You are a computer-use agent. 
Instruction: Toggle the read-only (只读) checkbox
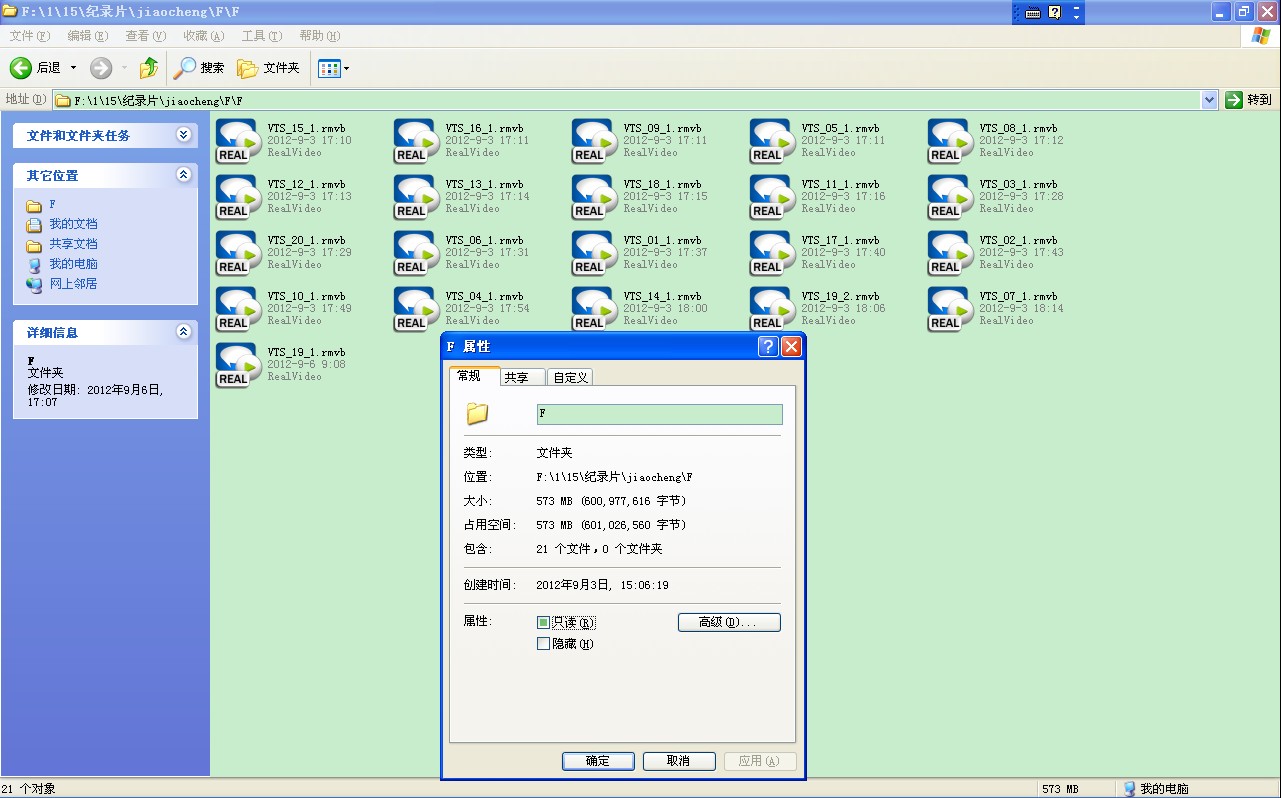pyautogui.click(x=544, y=622)
